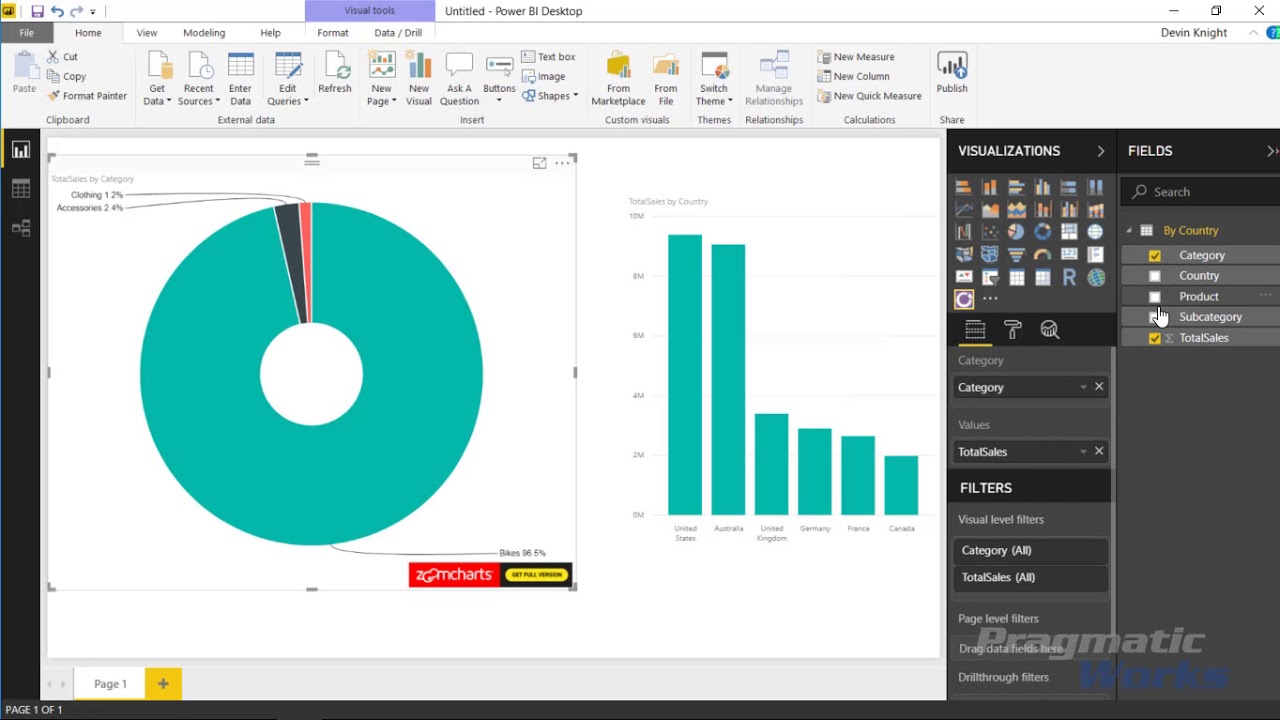Open More options on donut visual
Screen dimensions: 1280x720
562,163
